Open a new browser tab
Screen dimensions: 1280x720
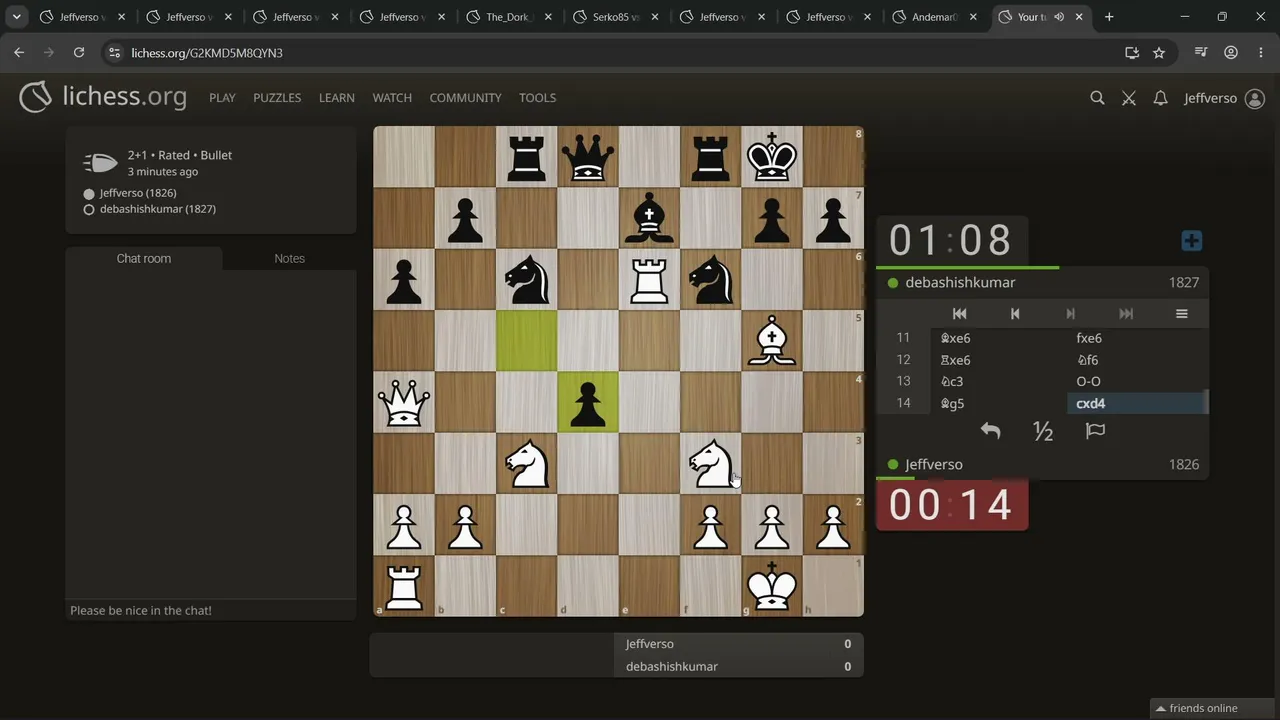coord(1109,17)
